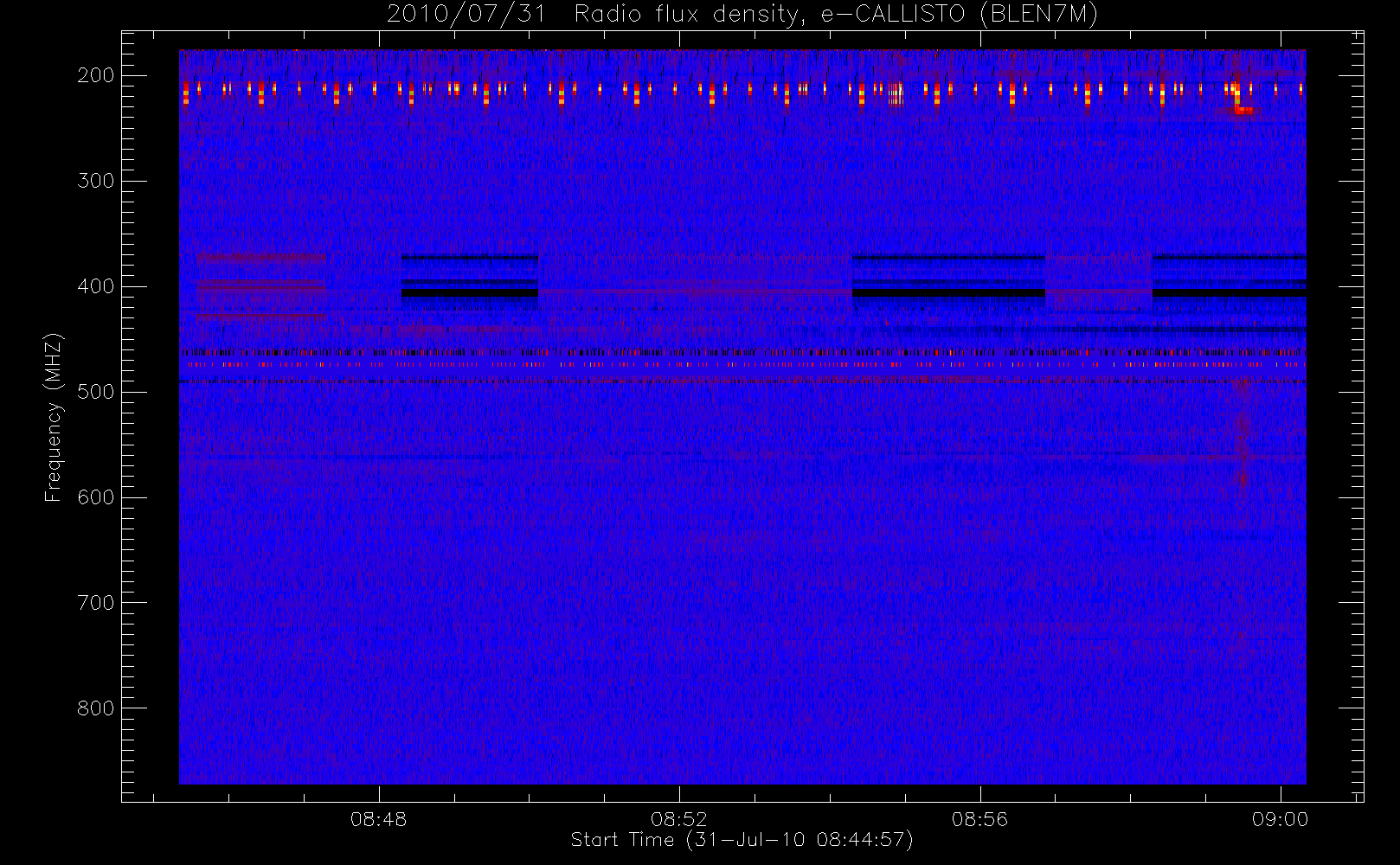
Task: Click the 200 frequency tick label
Action: pos(95,75)
